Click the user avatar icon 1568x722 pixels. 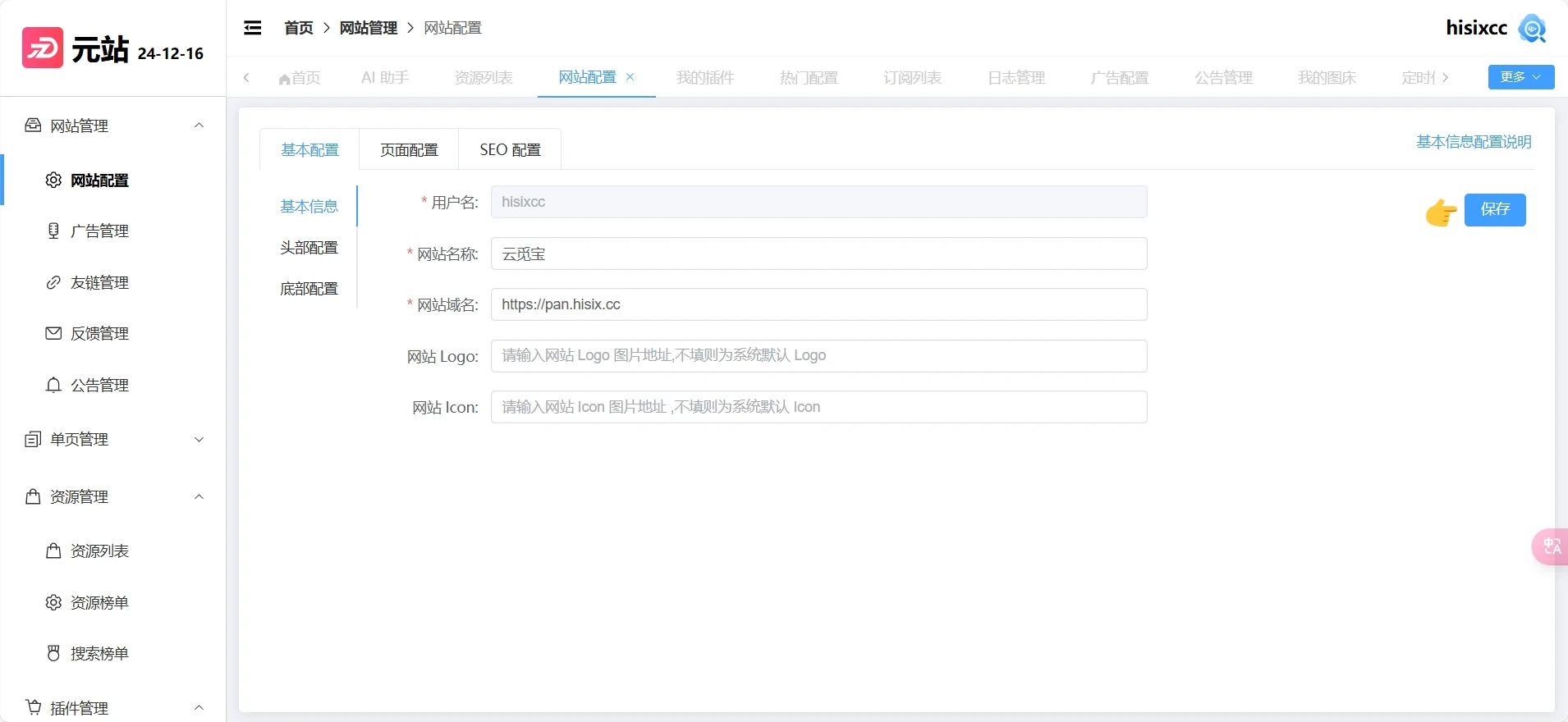click(x=1532, y=28)
